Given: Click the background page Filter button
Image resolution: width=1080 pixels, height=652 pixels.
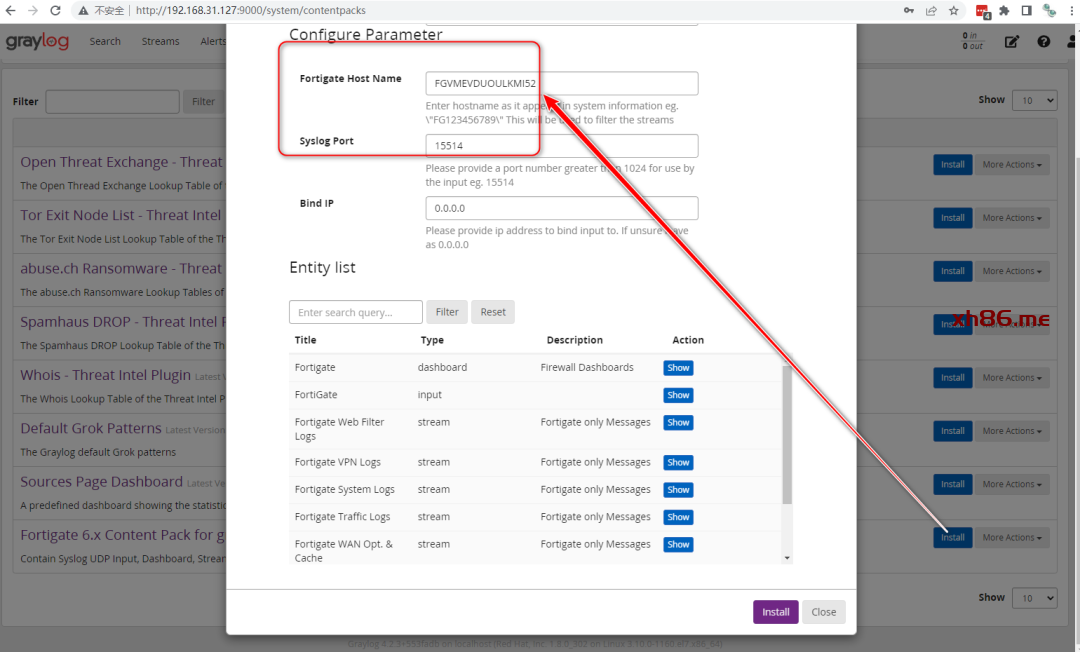Looking at the screenshot, I should pos(203,101).
